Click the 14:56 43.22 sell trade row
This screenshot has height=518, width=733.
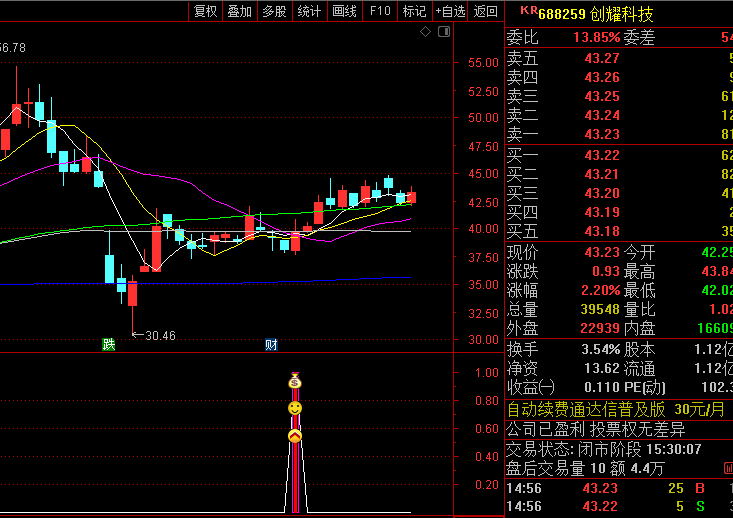click(619, 506)
